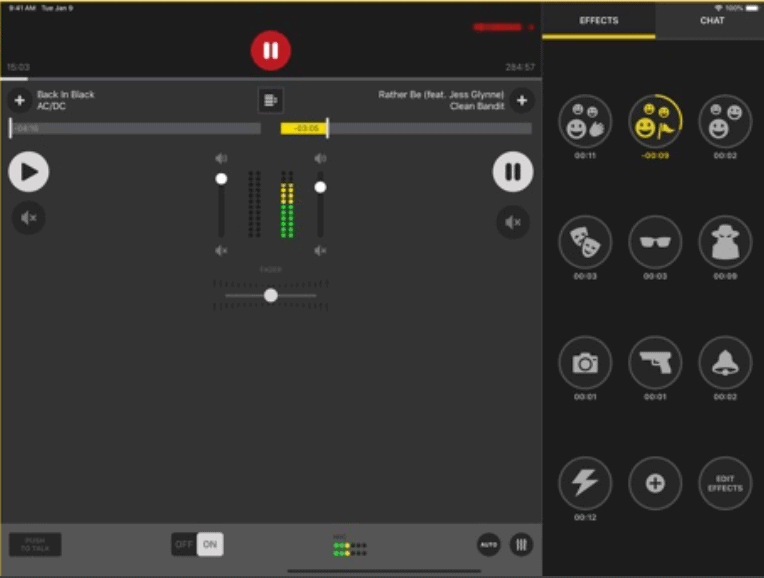The width and height of the screenshot is (764, 578).
Task: Pause the broadcast with the red button
Action: pyautogui.click(x=271, y=50)
